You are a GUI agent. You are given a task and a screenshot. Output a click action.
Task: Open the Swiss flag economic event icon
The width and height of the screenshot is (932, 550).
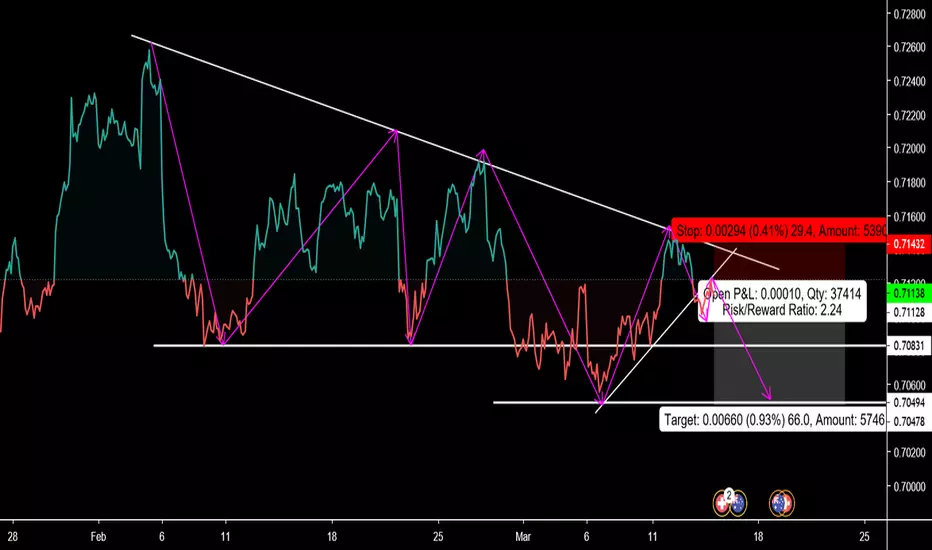click(x=722, y=504)
